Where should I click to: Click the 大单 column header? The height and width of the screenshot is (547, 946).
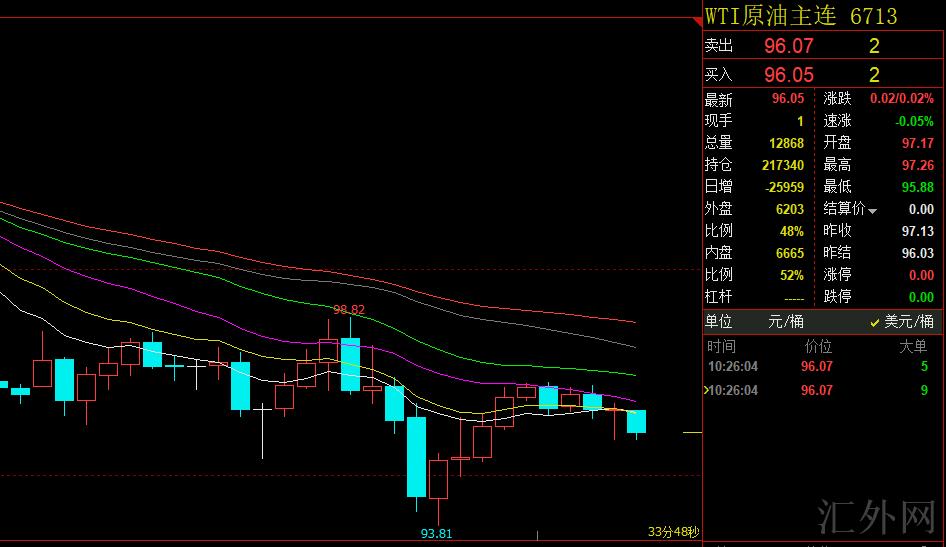(x=913, y=347)
